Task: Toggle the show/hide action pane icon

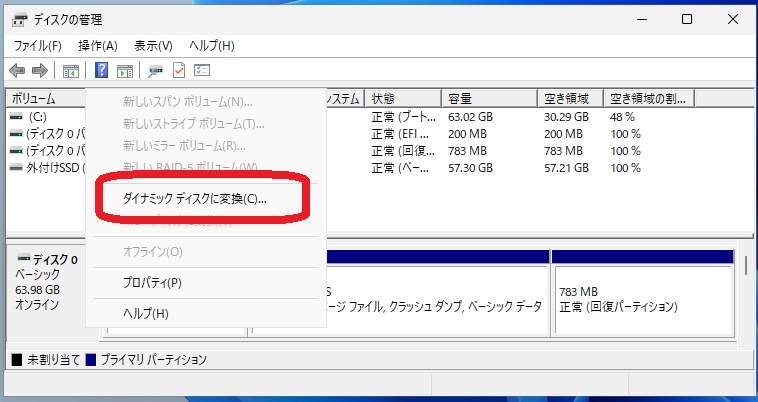Action: click(125, 71)
